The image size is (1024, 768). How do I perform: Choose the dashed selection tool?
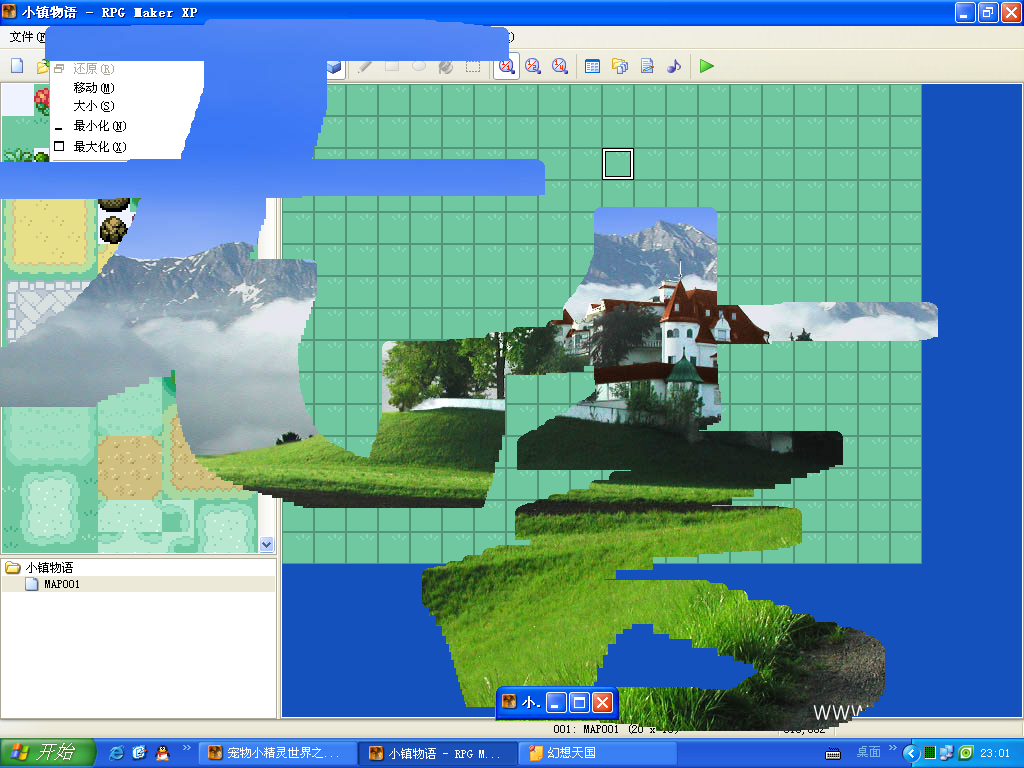pyautogui.click(x=473, y=66)
